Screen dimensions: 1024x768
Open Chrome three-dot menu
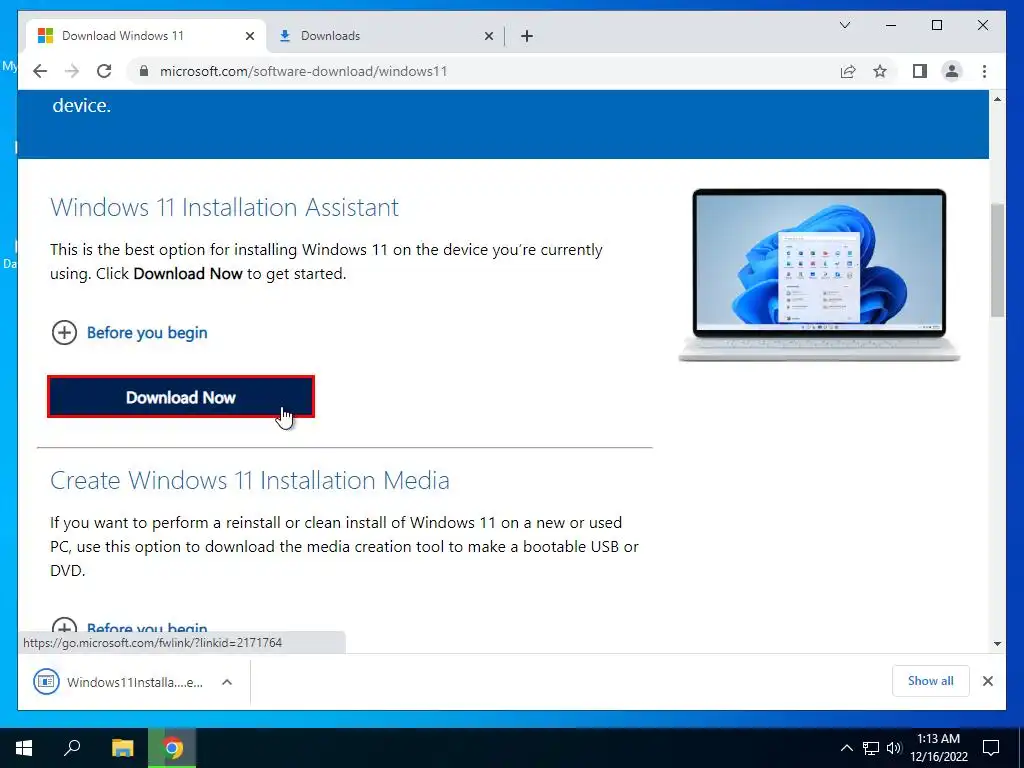tap(984, 71)
